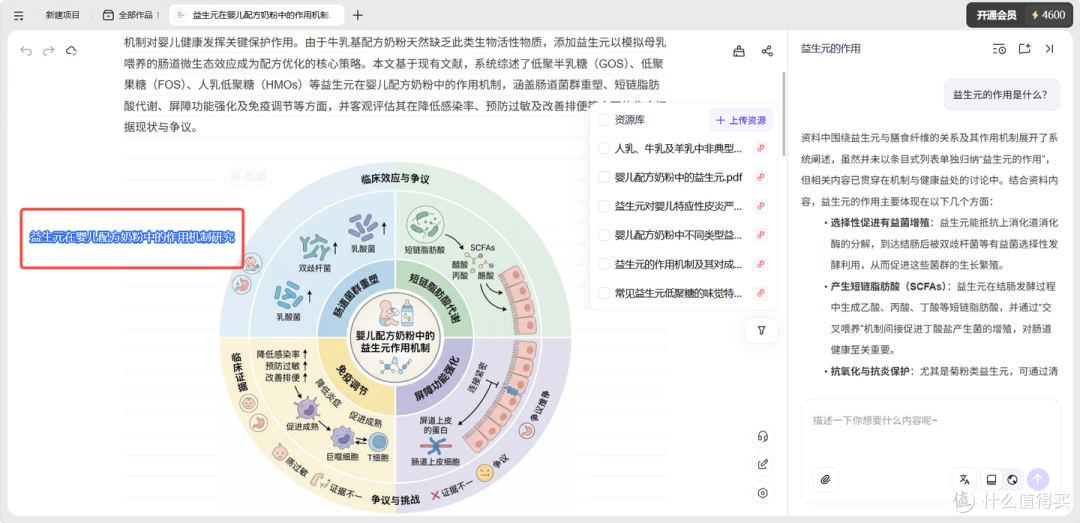Click the 开通会员 membership button
Image resolution: width=1080 pixels, height=523 pixels.
tap(996, 15)
